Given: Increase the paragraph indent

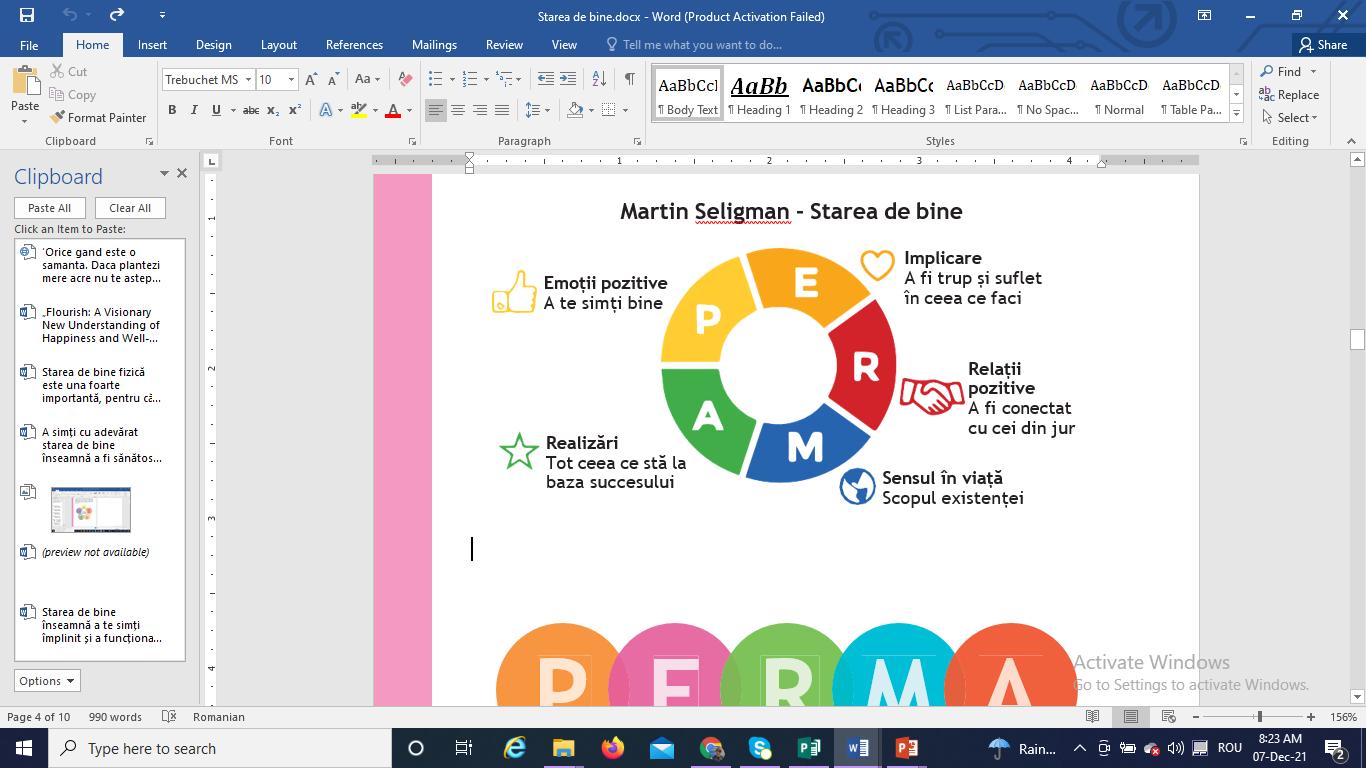Looking at the screenshot, I should tap(568, 79).
